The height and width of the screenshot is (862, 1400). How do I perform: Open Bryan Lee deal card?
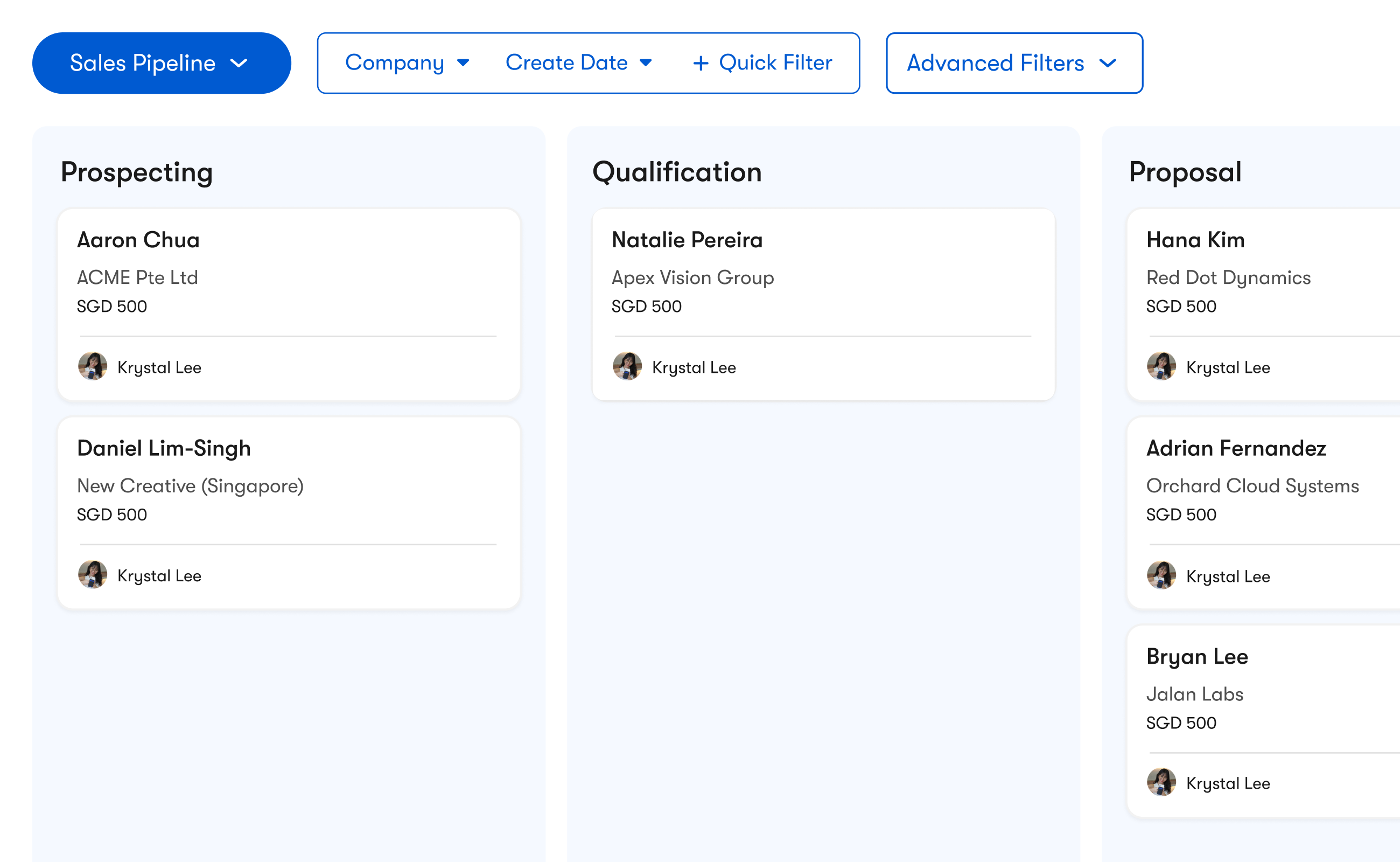(1263, 721)
